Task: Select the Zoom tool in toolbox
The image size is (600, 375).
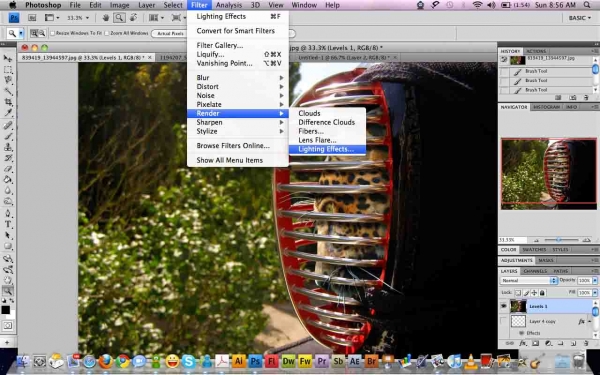Action: (x=8, y=292)
